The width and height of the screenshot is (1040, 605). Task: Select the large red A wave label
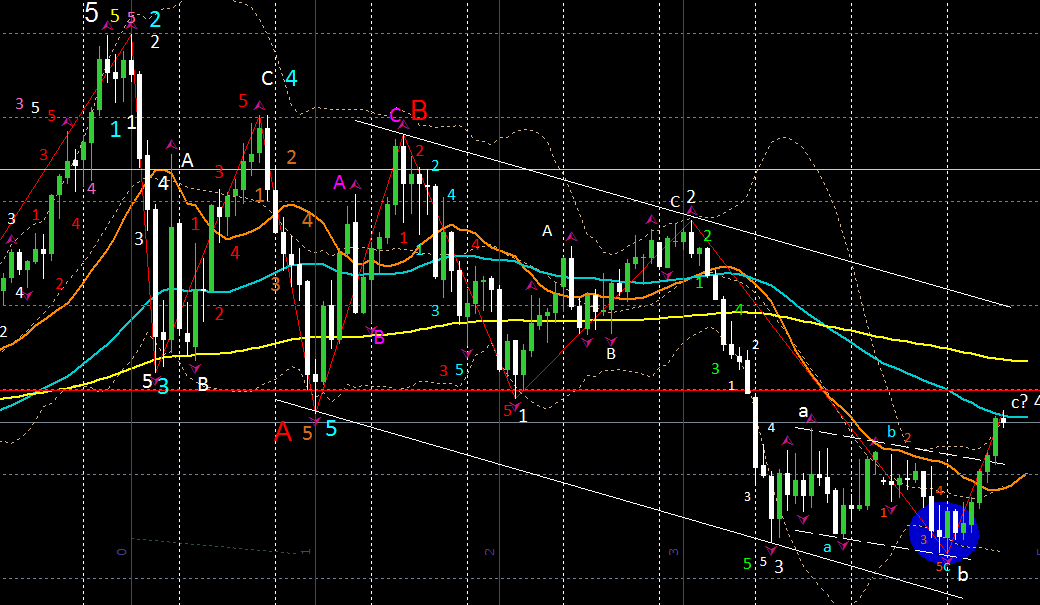[284, 432]
